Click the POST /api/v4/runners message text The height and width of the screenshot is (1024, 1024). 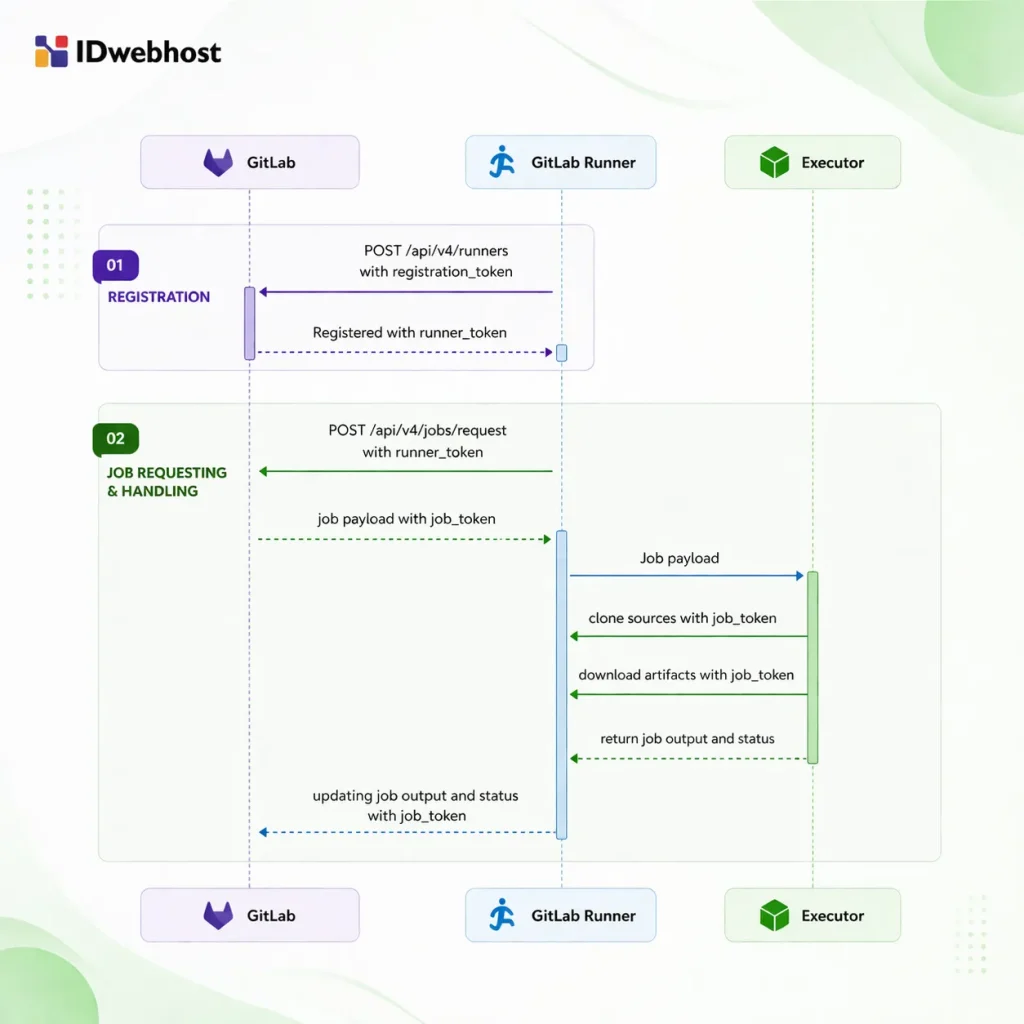(x=436, y=261)
